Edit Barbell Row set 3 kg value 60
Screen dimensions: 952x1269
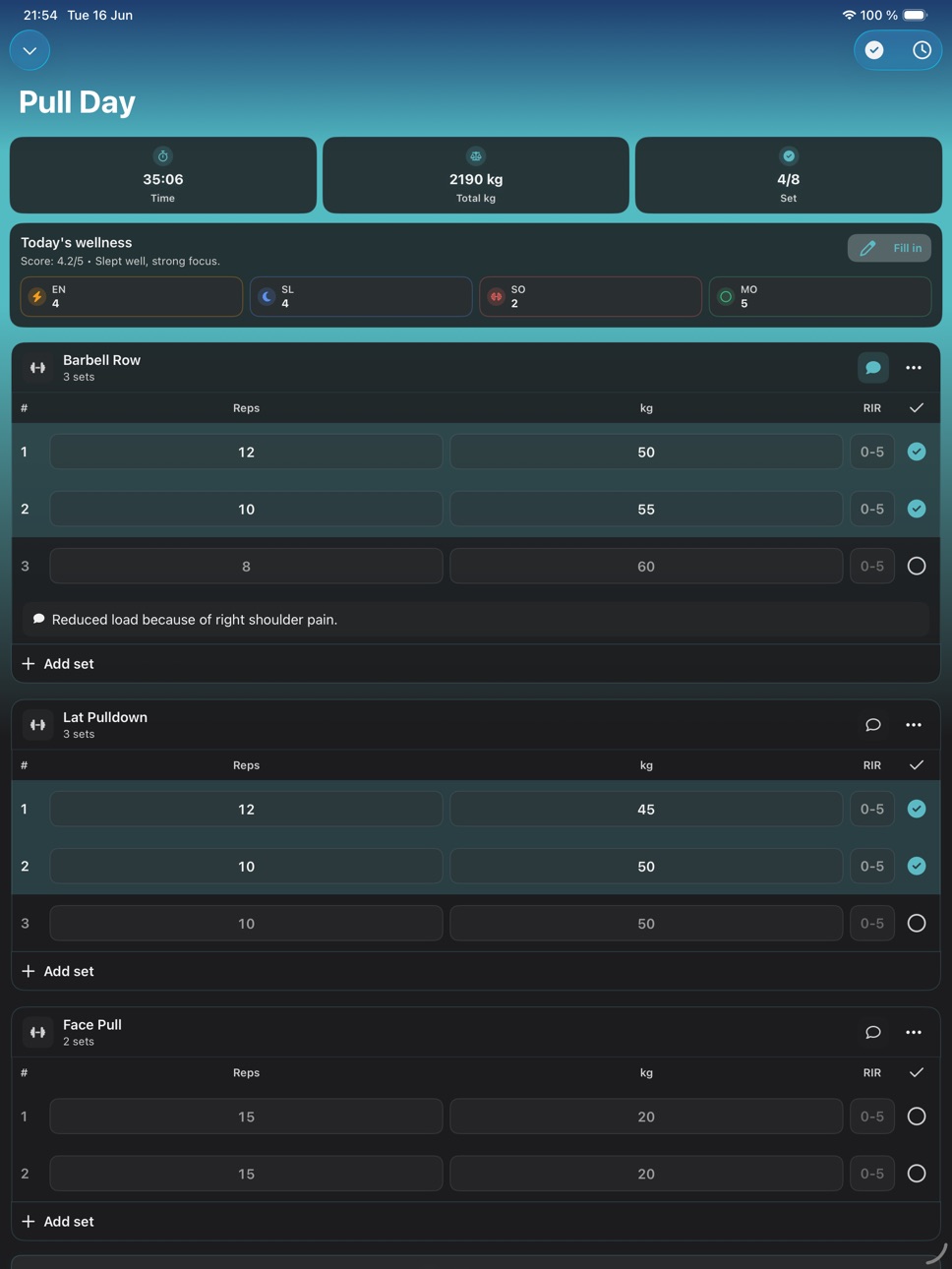click(x=646, y=566)
